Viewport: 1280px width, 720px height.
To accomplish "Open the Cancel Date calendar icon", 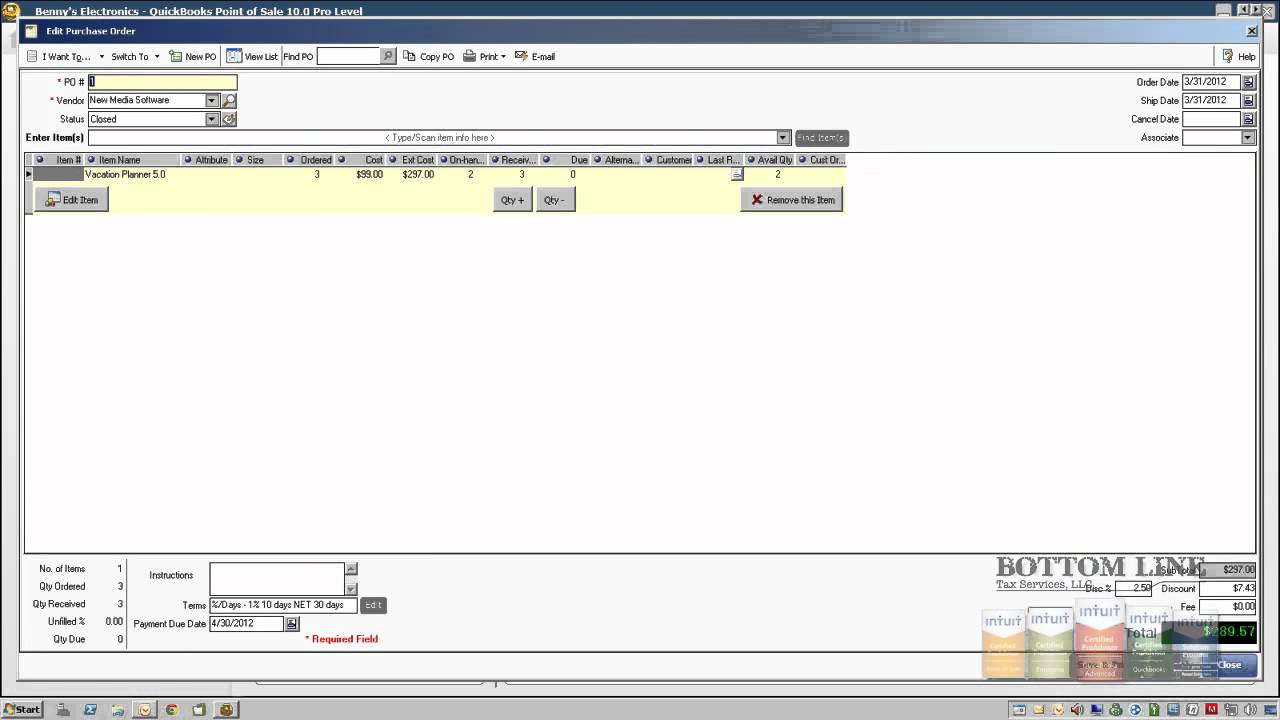I will pyautogui.click(x=1248, y=119).
